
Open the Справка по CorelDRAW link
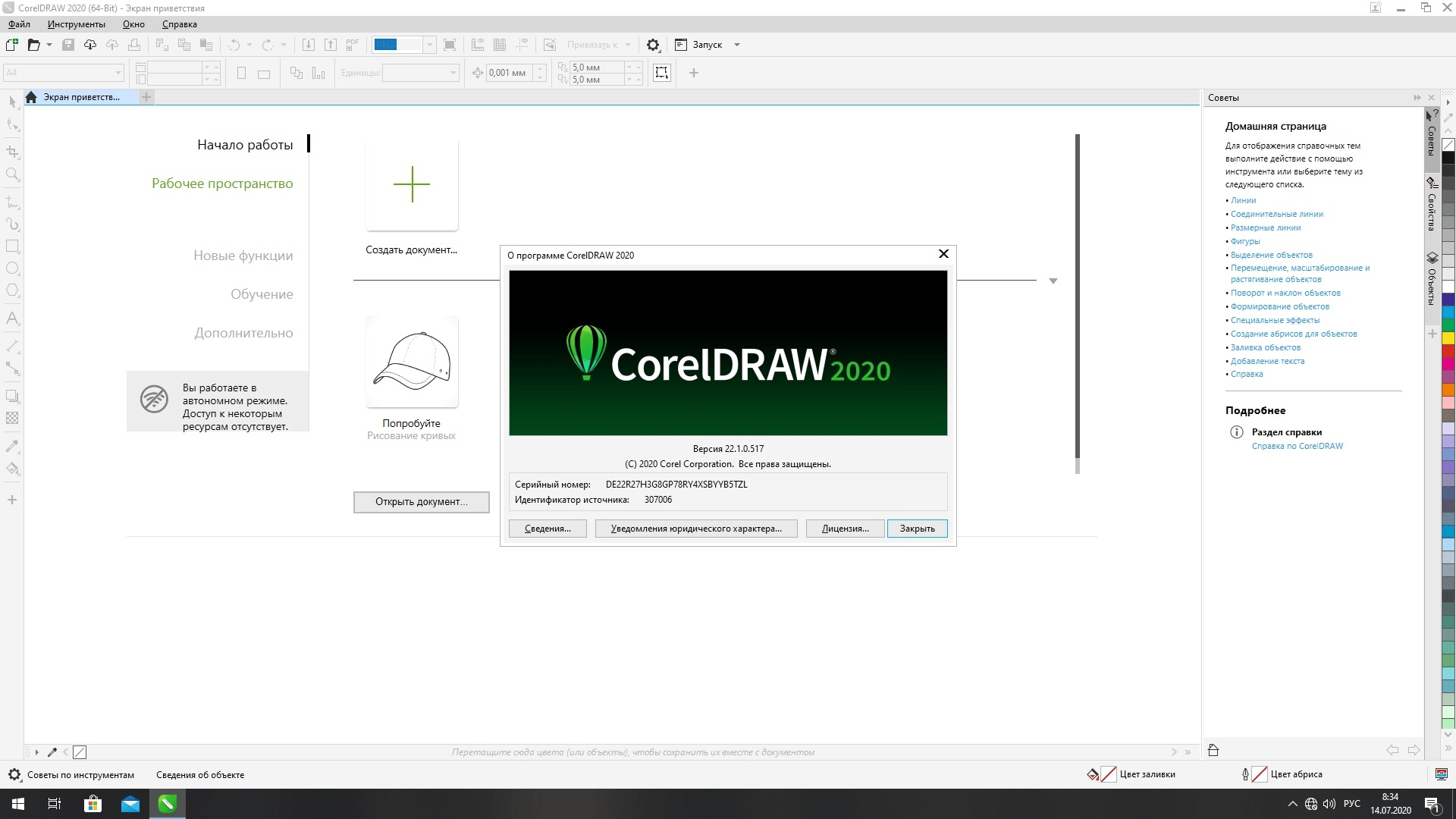coord(1297,446)
